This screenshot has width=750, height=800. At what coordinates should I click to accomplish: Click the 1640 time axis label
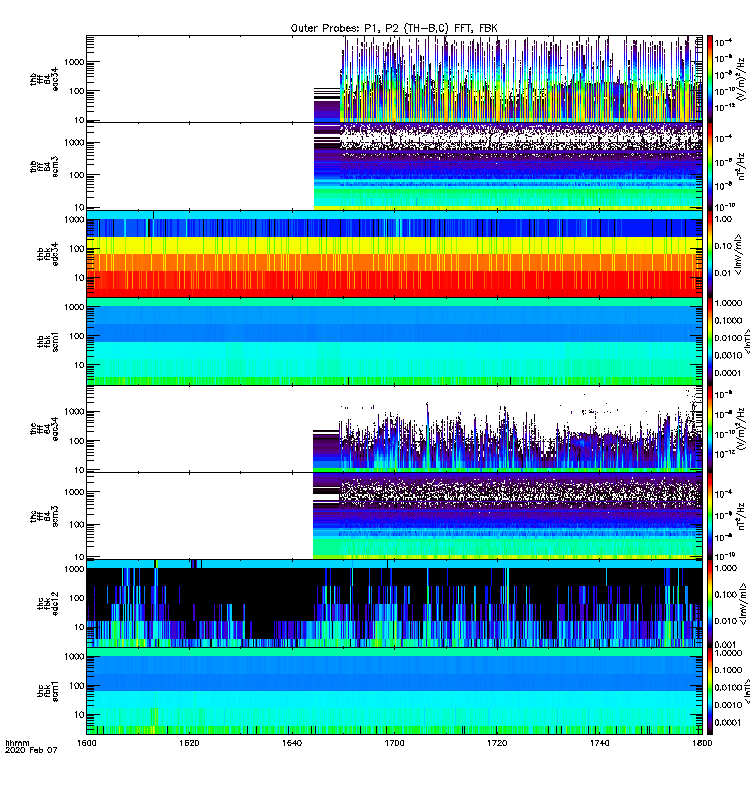(x=292, y=743)
